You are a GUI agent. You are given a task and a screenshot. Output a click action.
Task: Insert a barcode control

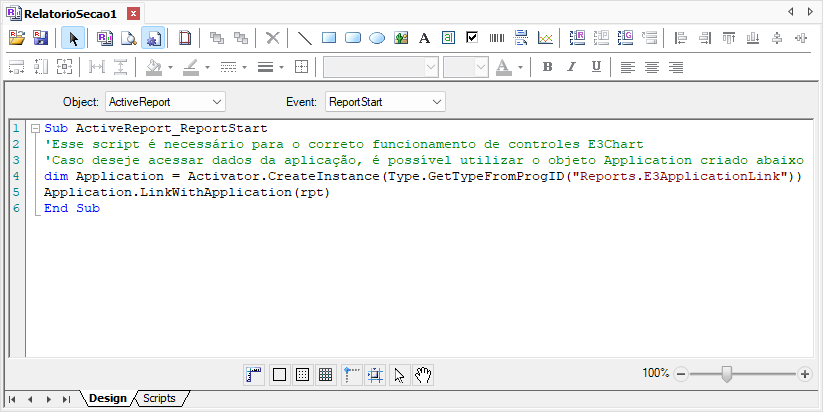coord(496,38)
